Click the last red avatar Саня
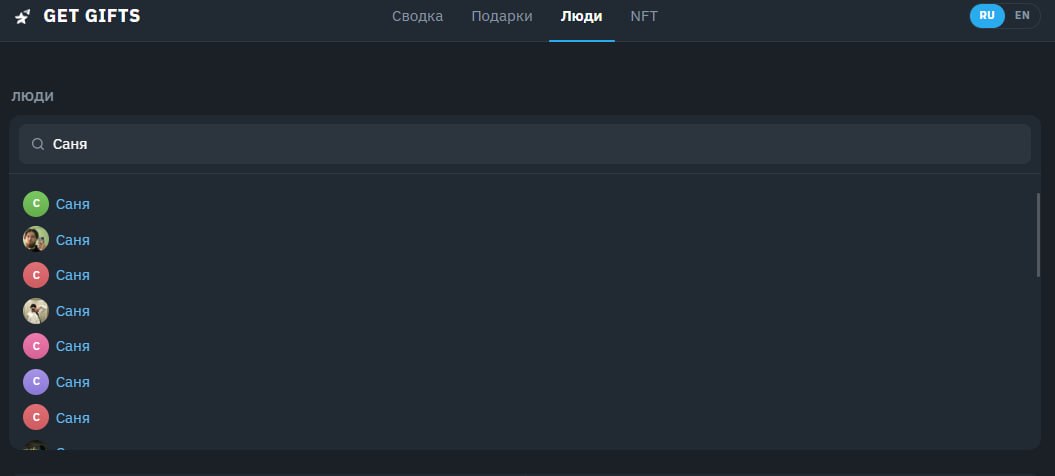 click(36, 417)
